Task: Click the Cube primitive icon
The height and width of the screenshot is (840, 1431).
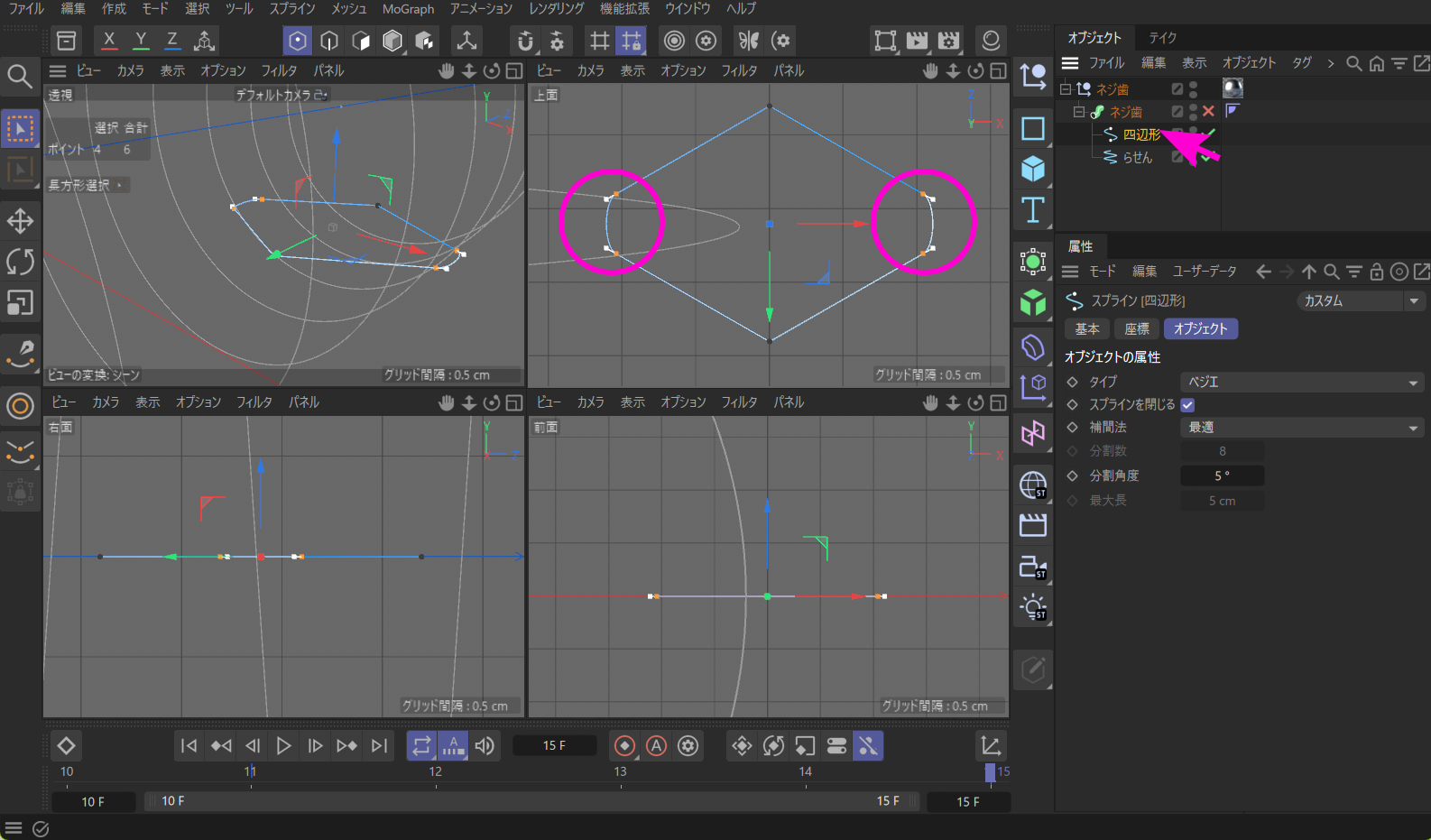Action: [1033, 169]
